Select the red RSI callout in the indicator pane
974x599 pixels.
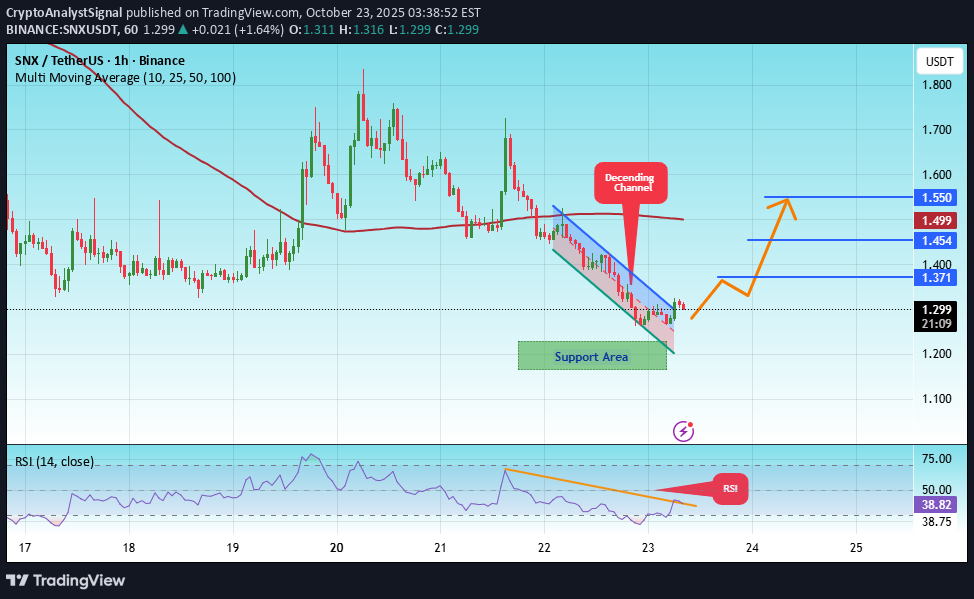(x=729, y=489)
